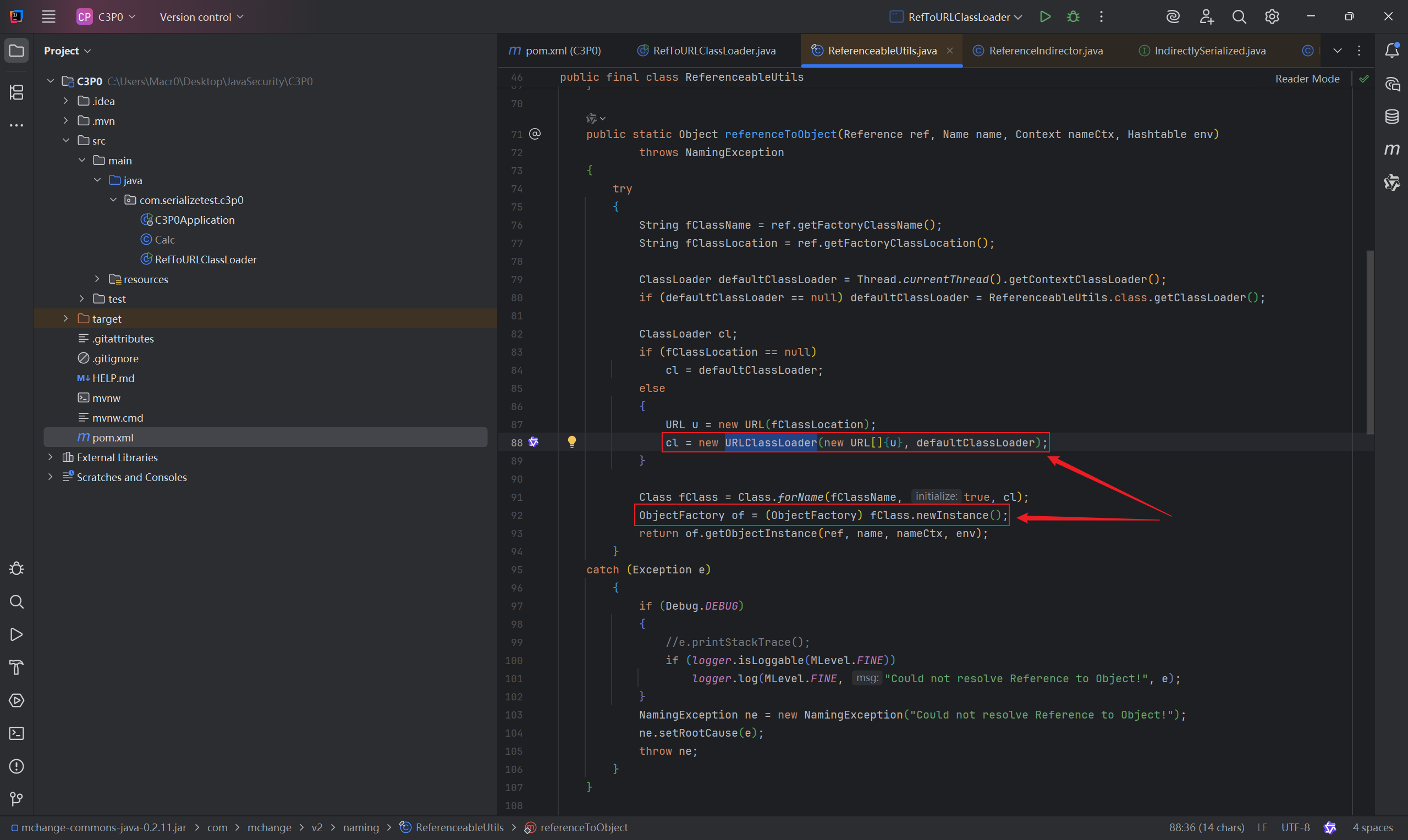
Task: Open the Terminal tool window
Action: [16, 733]
